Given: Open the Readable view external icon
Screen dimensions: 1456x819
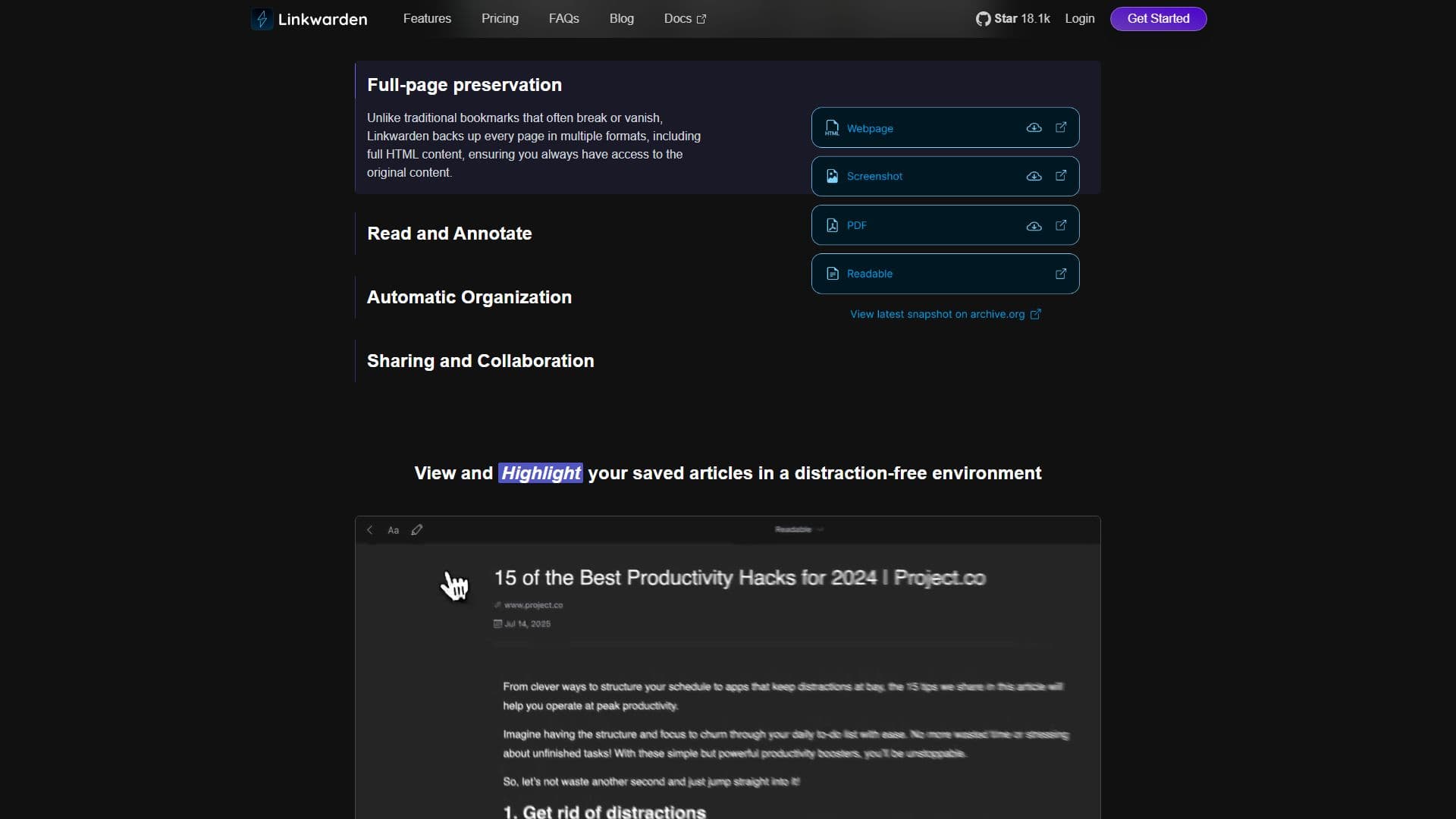Looking at the screenshot, I should pos(1061,274).
